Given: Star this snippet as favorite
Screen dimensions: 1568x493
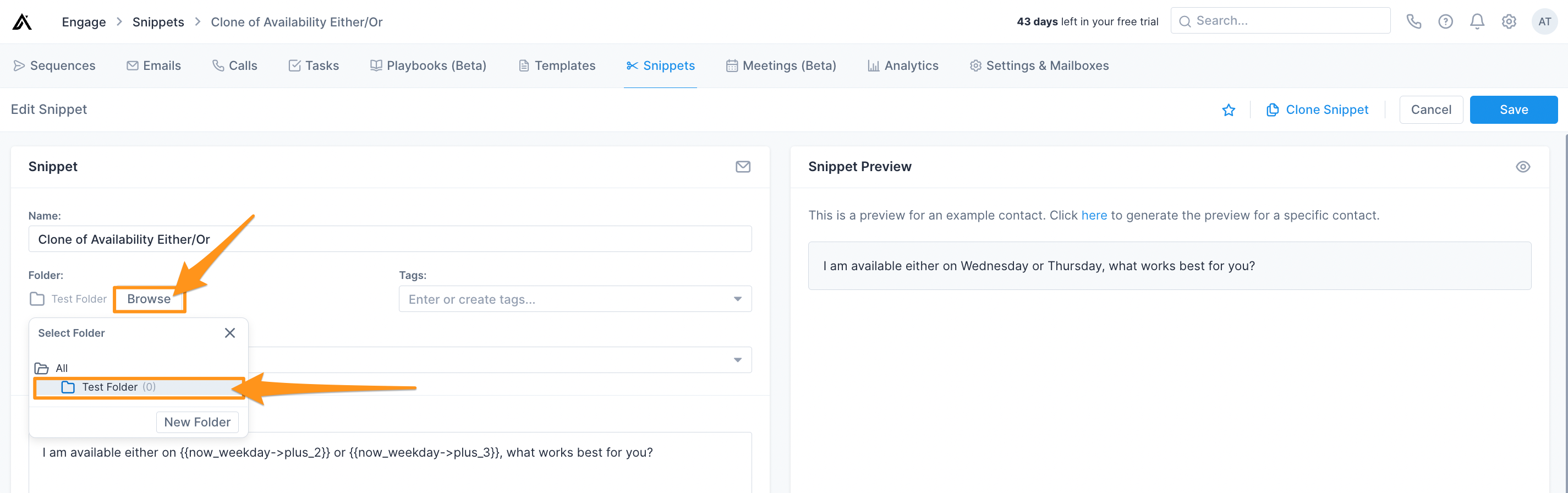Looking at the screenshot, I should click(1229, 109).
